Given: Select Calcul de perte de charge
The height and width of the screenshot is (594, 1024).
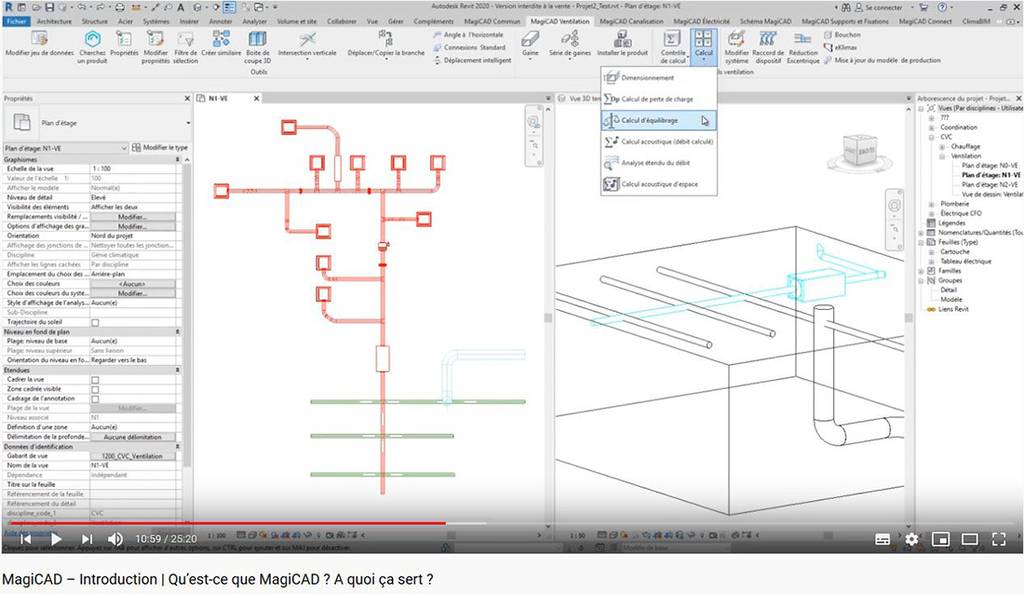Looking at the screenshot, I should (x=658, y=99).
